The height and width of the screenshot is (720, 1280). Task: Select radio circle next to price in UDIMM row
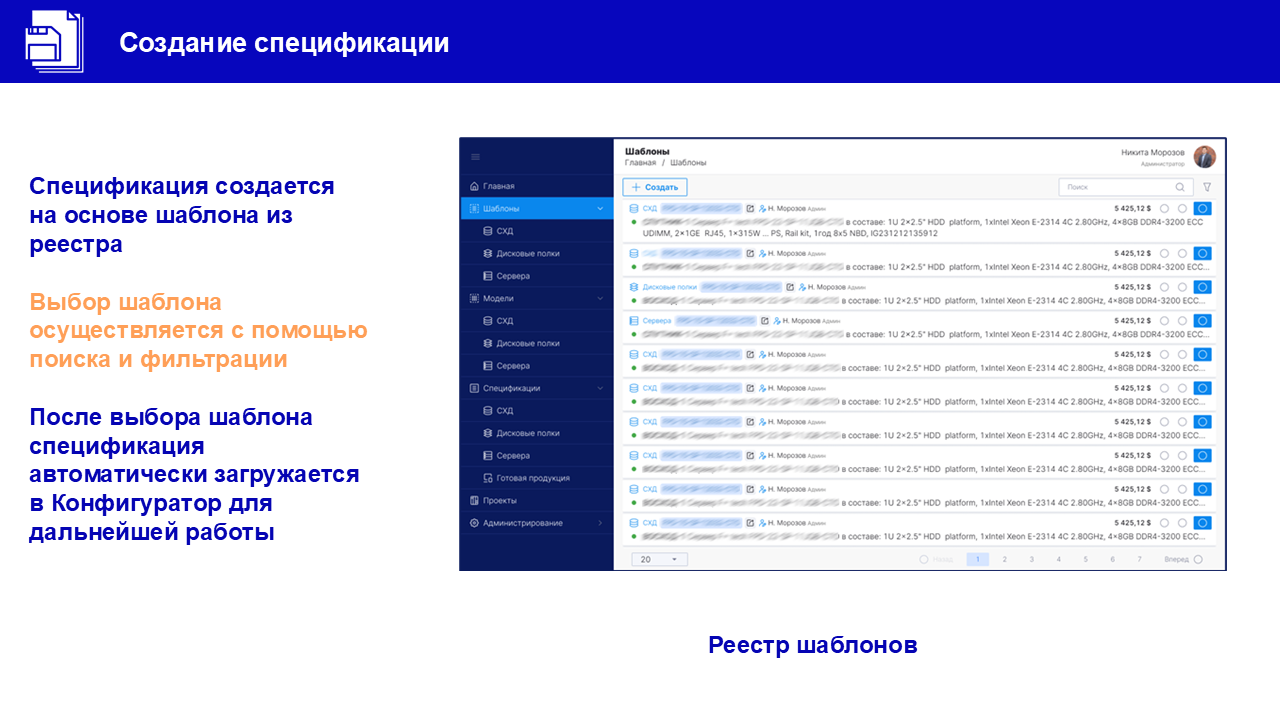pyautogui.click(x=1164, y=209)
